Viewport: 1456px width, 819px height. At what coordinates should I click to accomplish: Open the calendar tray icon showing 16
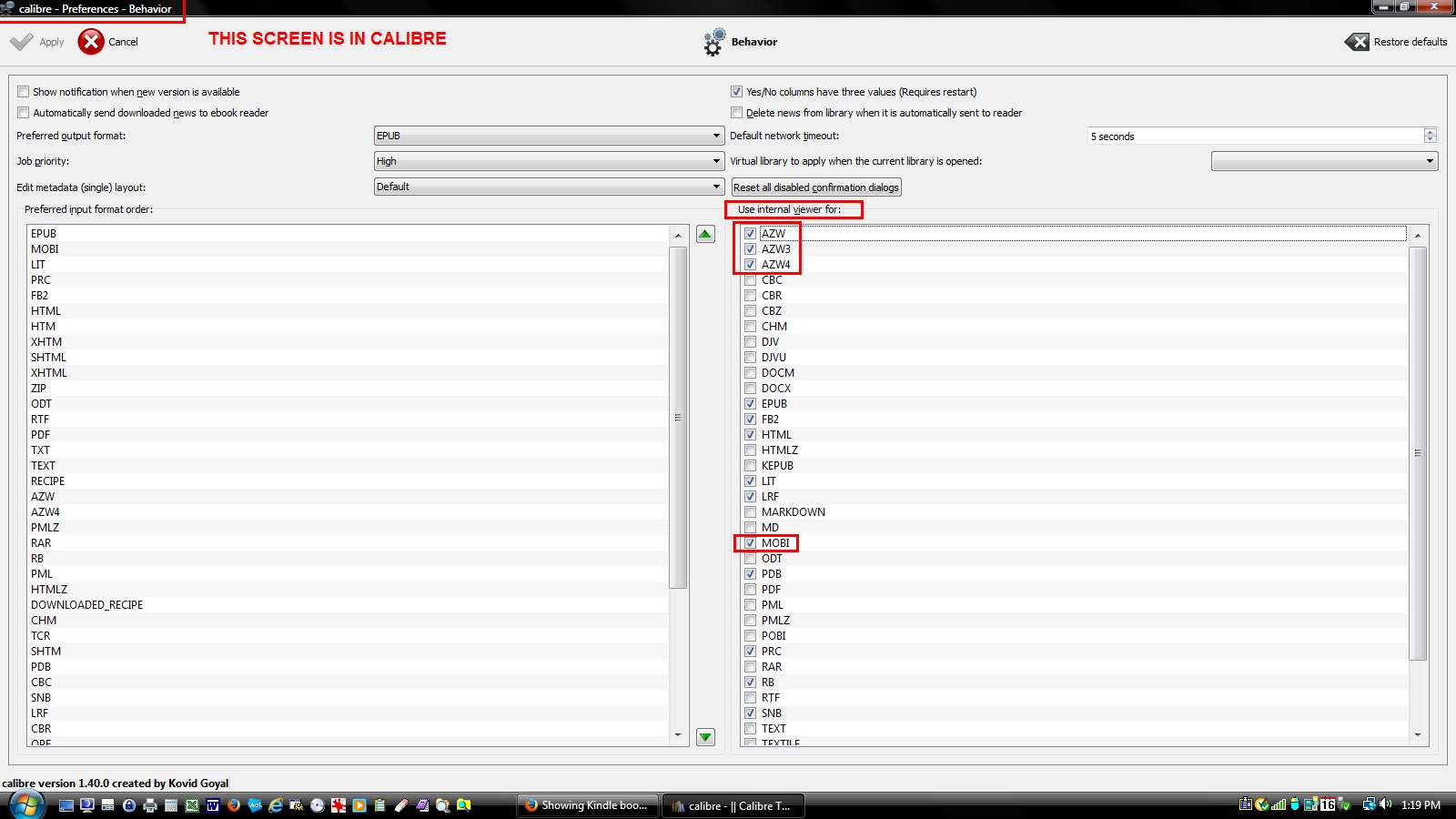tap(1328, 804)
